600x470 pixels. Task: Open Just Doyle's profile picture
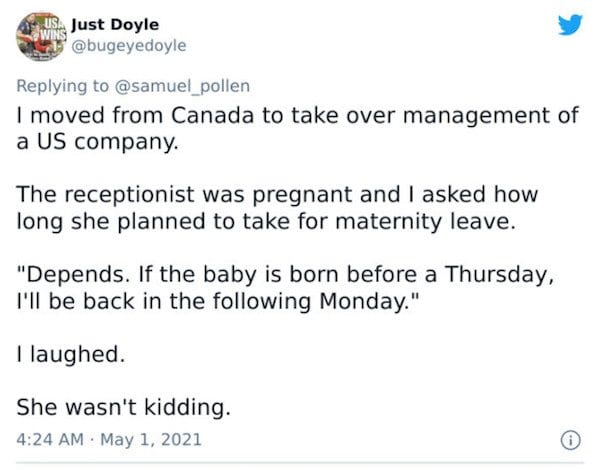pos(41,36)
